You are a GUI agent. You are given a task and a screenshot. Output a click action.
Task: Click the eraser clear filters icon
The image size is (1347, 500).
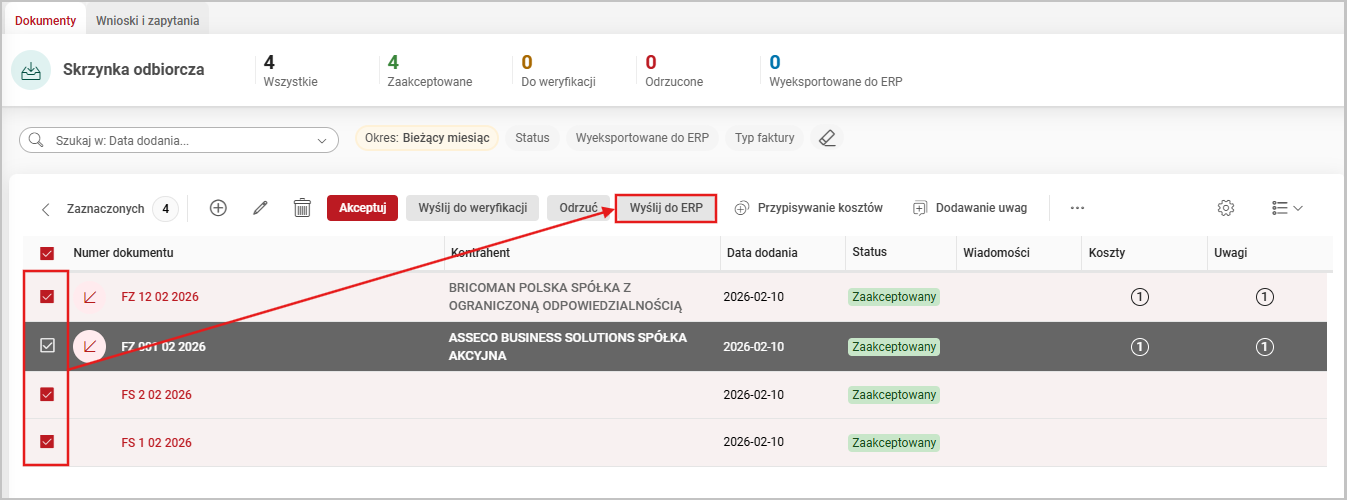(826, 139)
